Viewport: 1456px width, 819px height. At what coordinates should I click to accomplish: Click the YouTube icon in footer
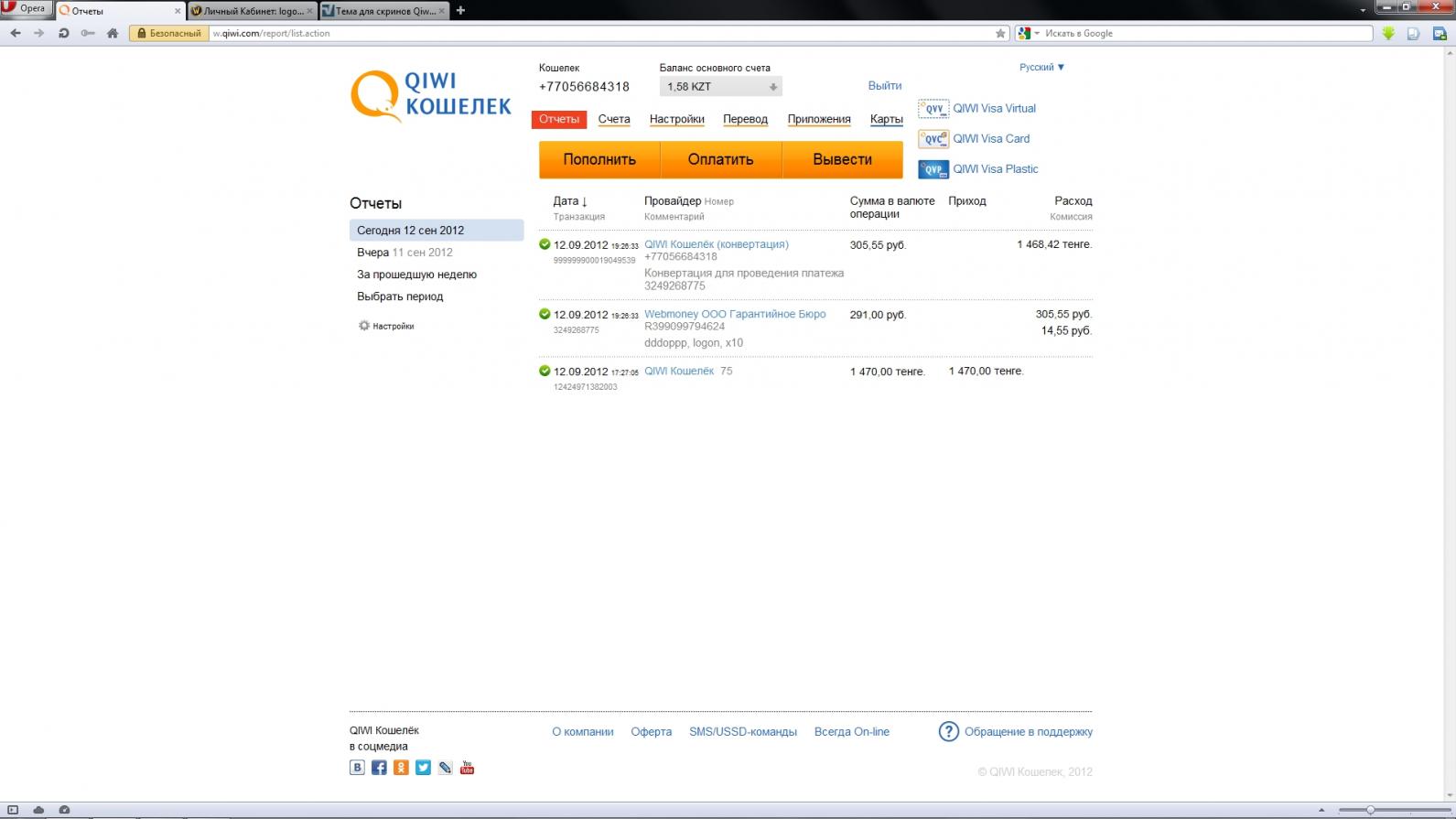click(467, 768)
